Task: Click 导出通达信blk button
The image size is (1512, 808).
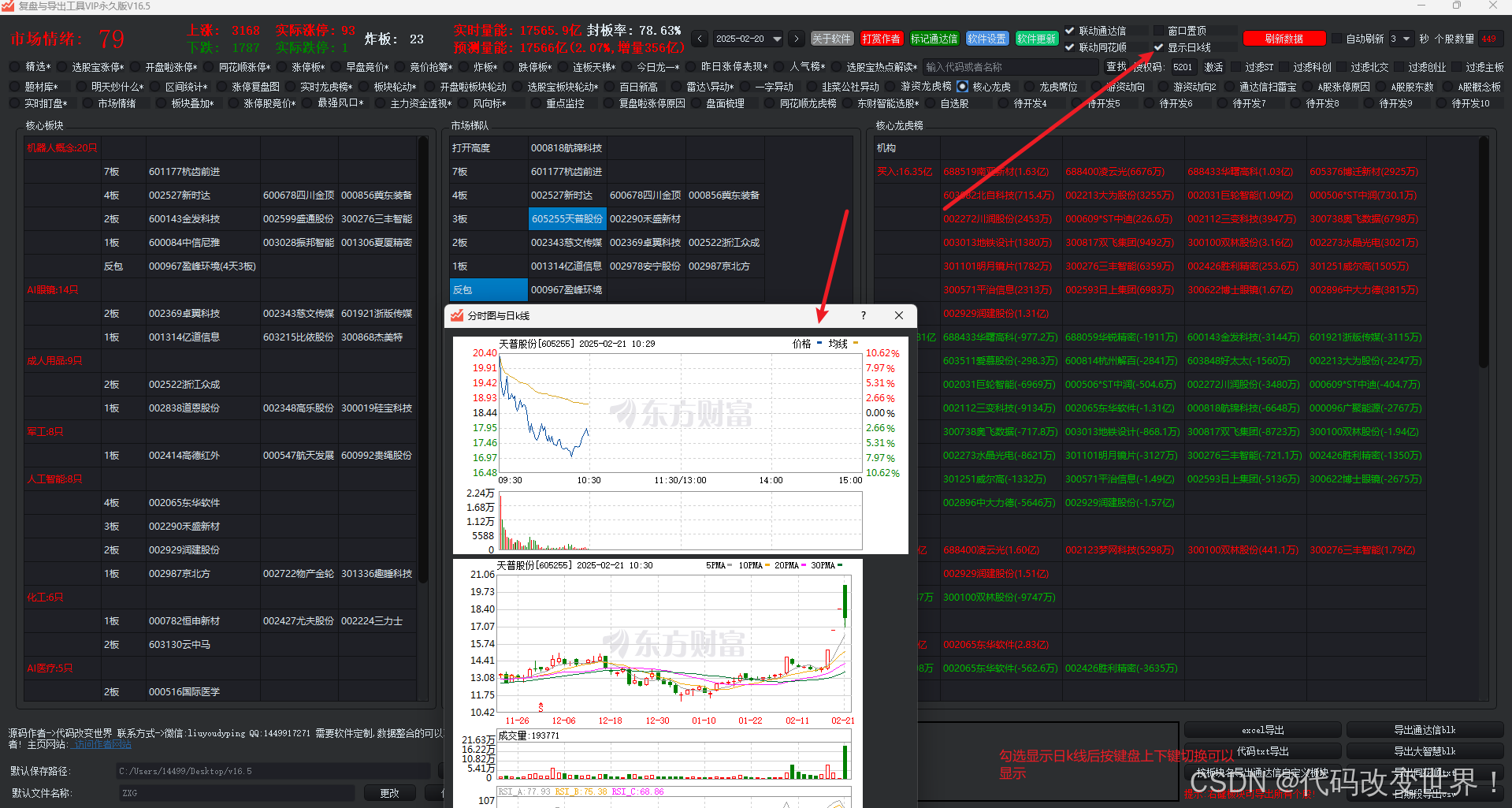Action: click(x=1425, y=730)
